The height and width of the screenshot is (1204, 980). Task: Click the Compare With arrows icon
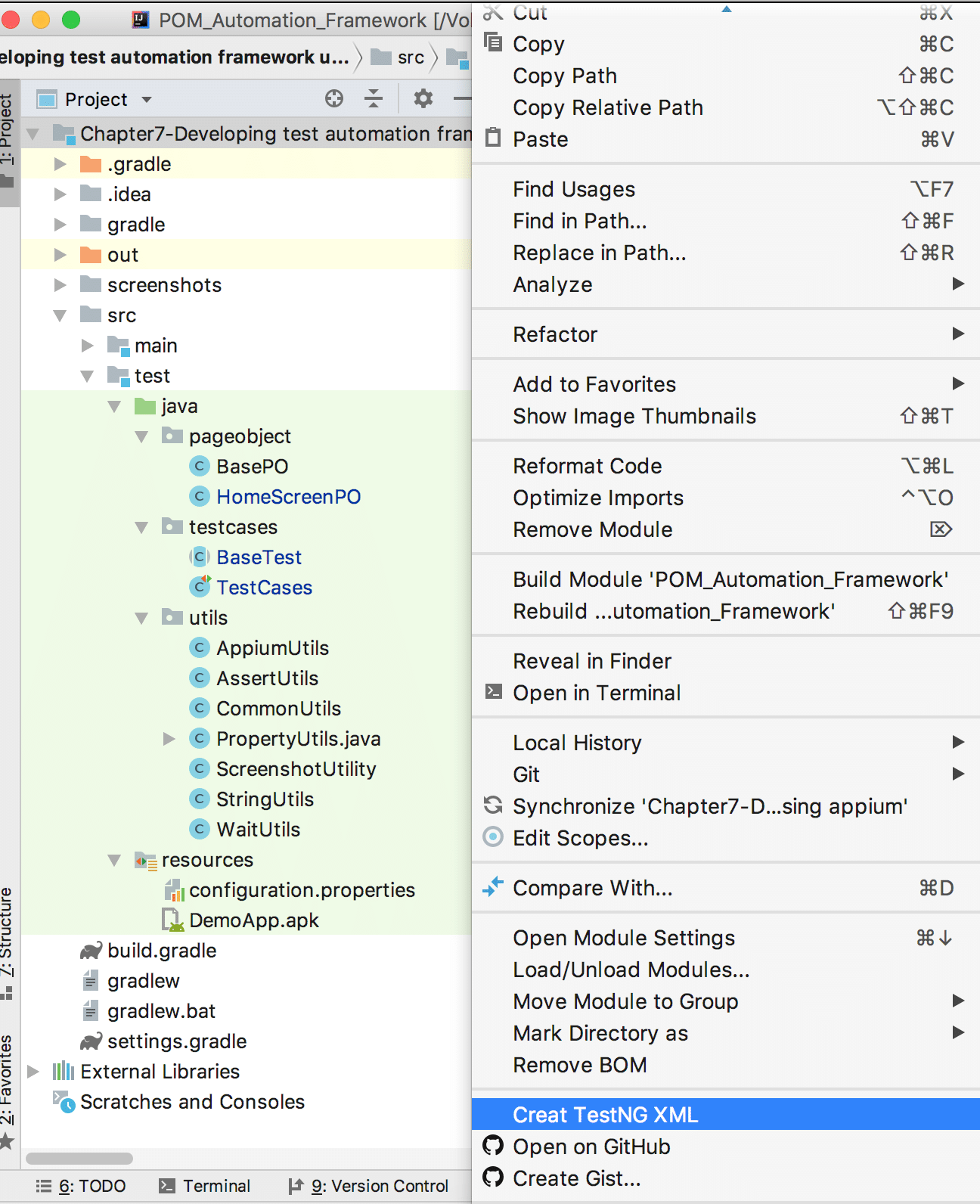[x=493, y=887]
